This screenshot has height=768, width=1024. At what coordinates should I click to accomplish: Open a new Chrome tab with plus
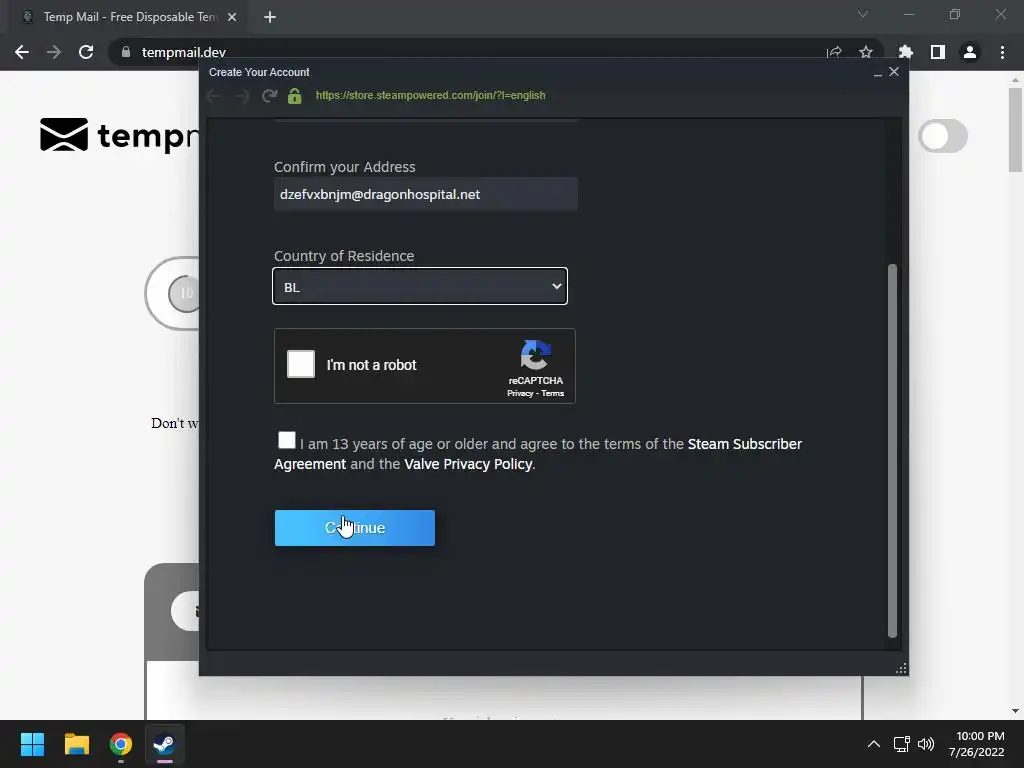[270, 17]
